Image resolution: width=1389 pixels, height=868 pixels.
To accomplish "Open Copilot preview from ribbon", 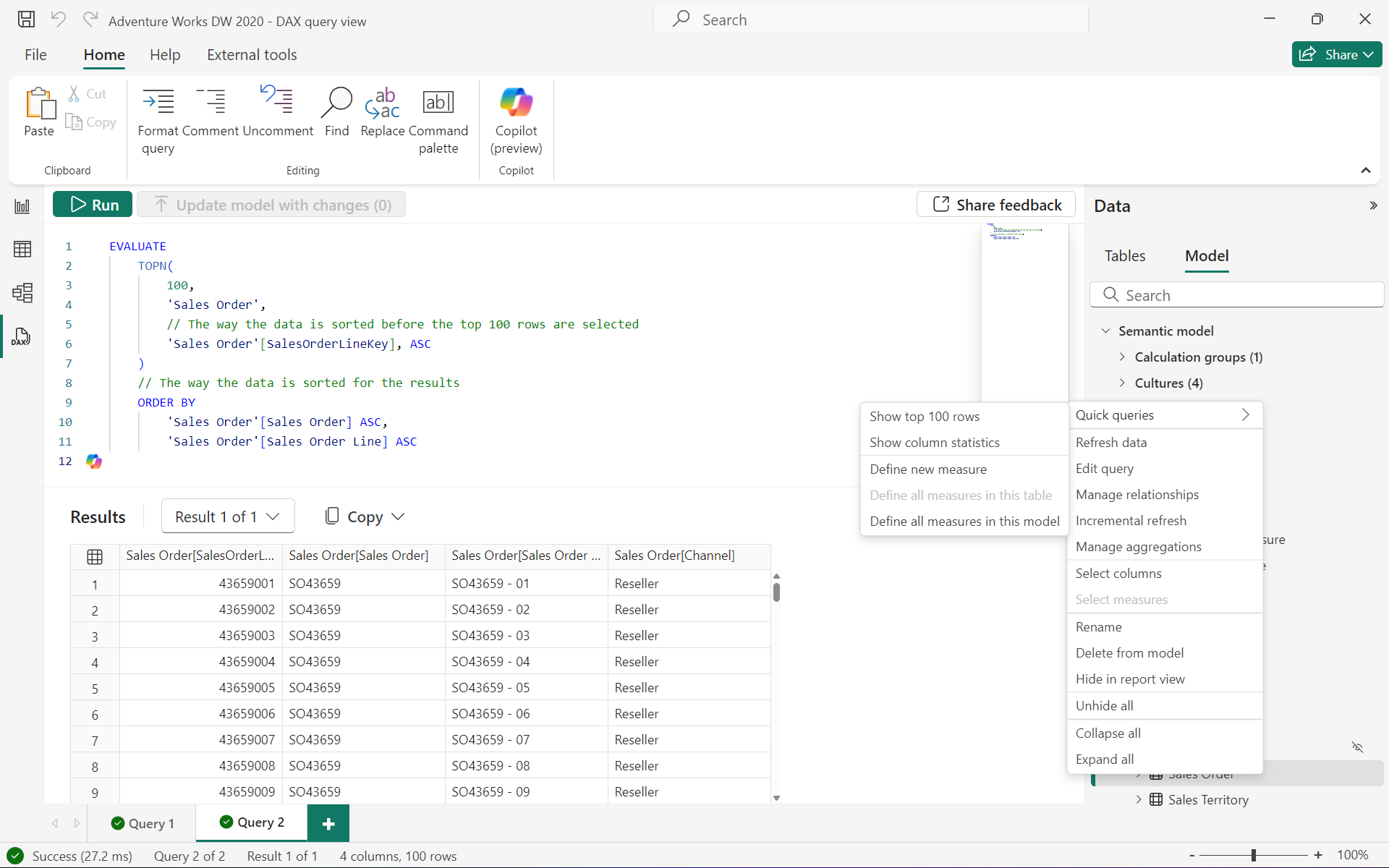I will tap(516, 103).
